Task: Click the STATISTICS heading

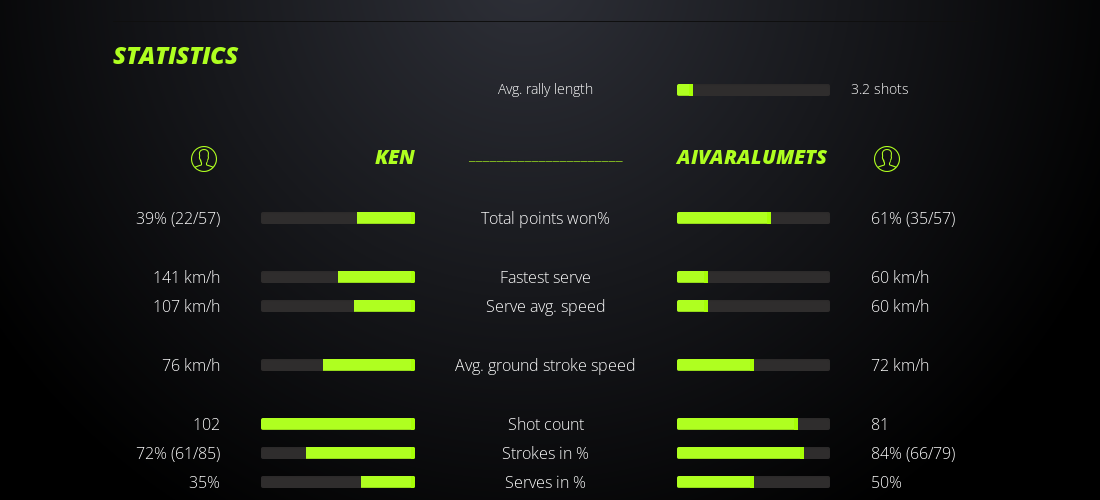Action: click(x=175, y=56)
